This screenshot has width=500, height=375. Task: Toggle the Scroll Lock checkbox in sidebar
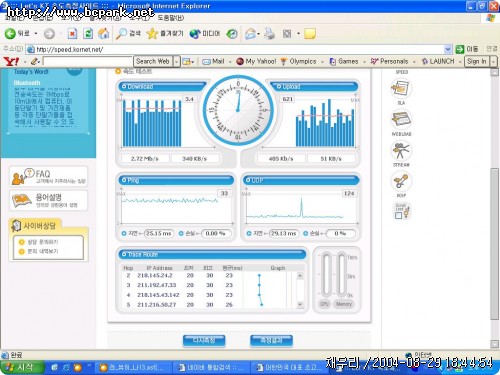click(398, 215)
